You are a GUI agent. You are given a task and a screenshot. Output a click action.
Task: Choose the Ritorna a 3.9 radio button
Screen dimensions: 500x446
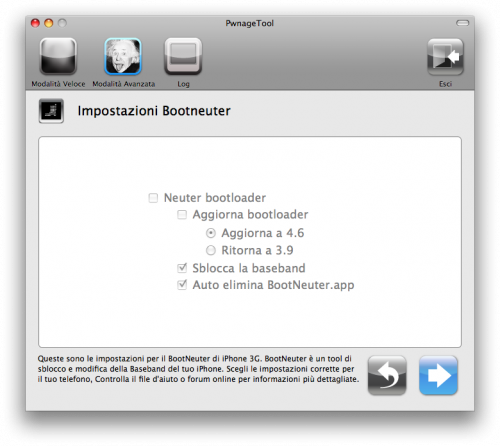pos(211,250)
